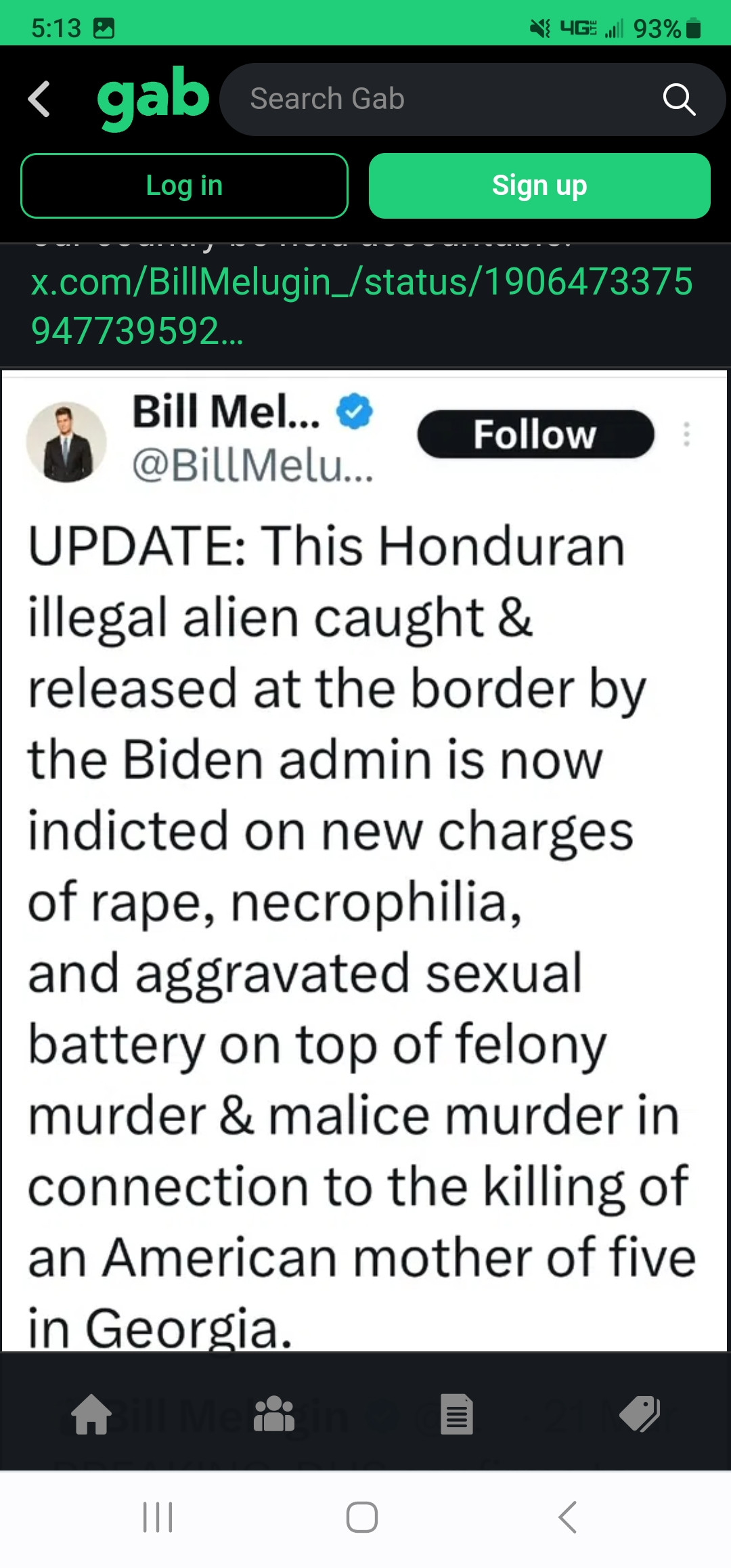Open the x.com/BillMelugin_ status link
This screenshot has height=1568, width=731.
pos(361,306)
